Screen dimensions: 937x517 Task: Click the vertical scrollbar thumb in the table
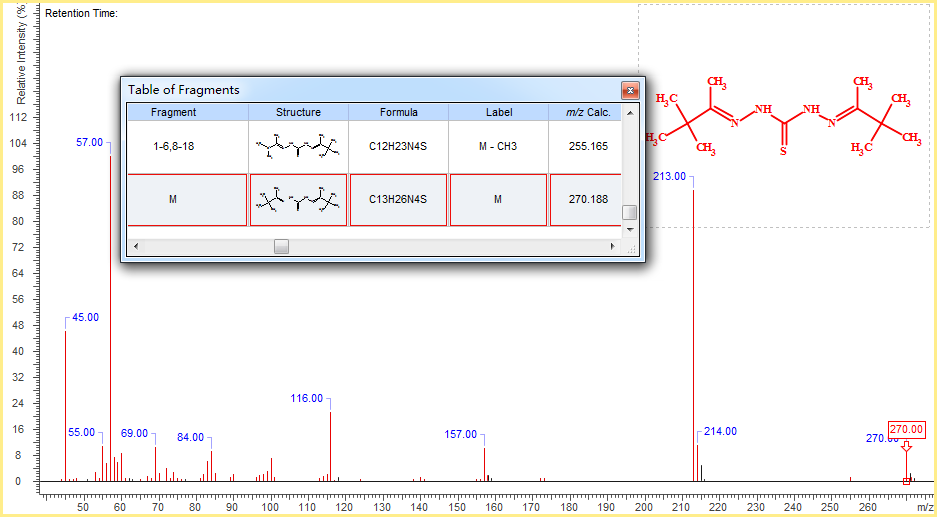pyautogui.click(x=630, y=212)
